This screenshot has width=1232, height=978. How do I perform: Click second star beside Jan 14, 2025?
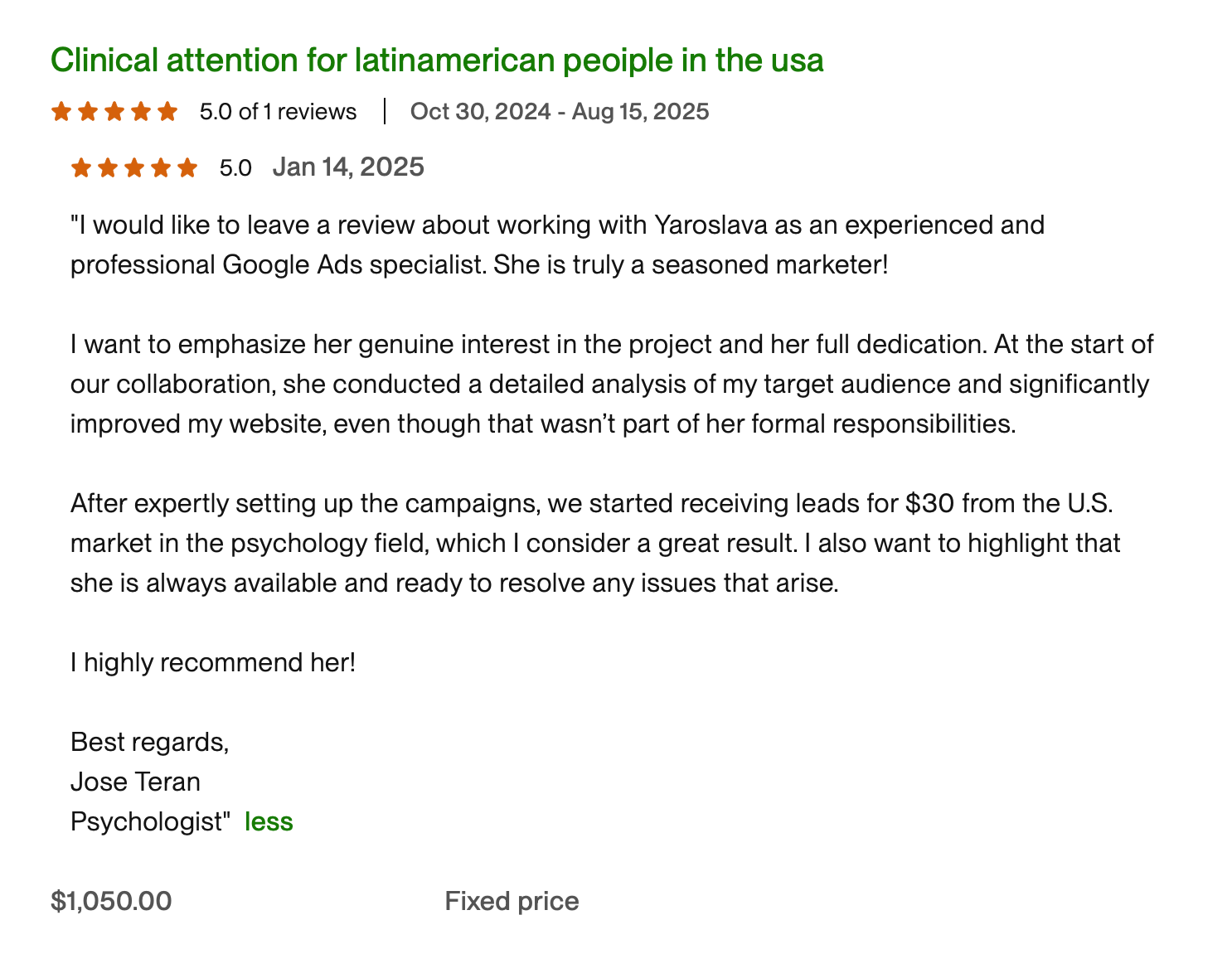(x=108, y=168)
